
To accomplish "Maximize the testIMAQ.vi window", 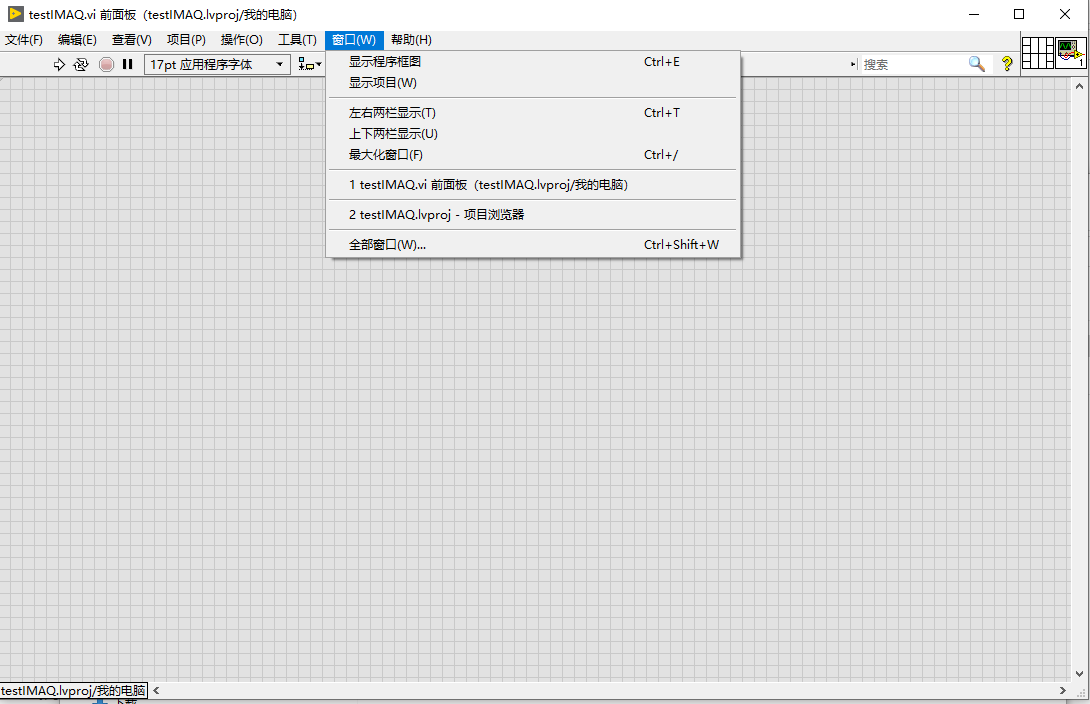I will 1019,14.
